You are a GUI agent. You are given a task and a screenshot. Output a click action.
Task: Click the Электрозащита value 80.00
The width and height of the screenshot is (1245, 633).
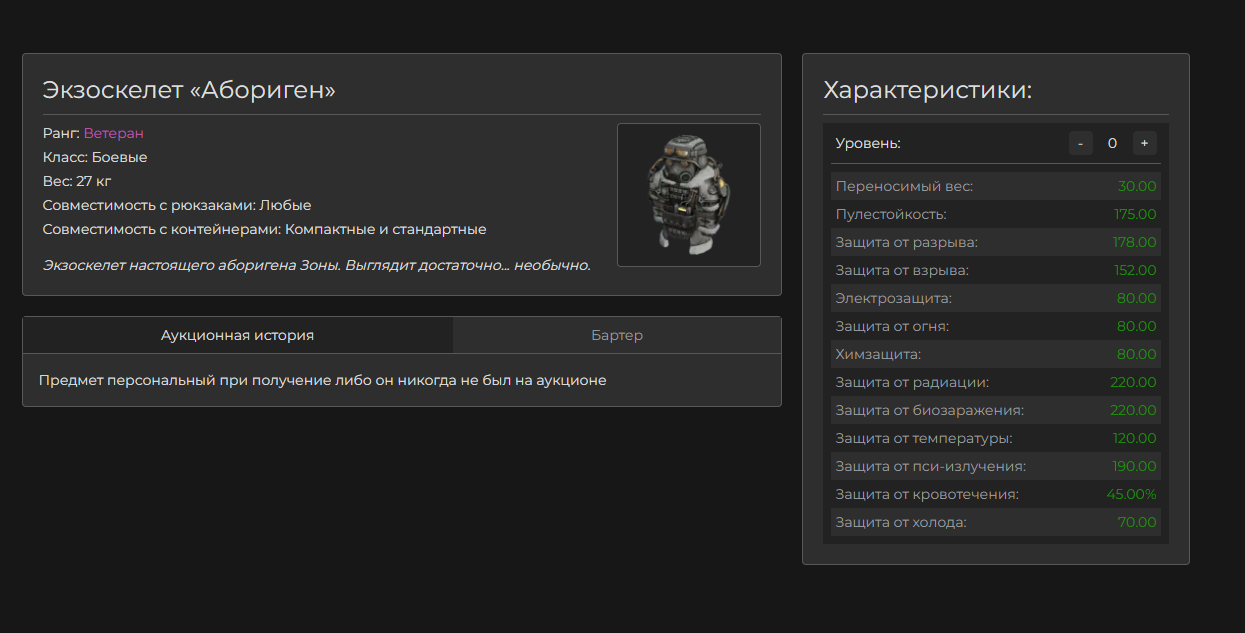tap(1137, 298)
